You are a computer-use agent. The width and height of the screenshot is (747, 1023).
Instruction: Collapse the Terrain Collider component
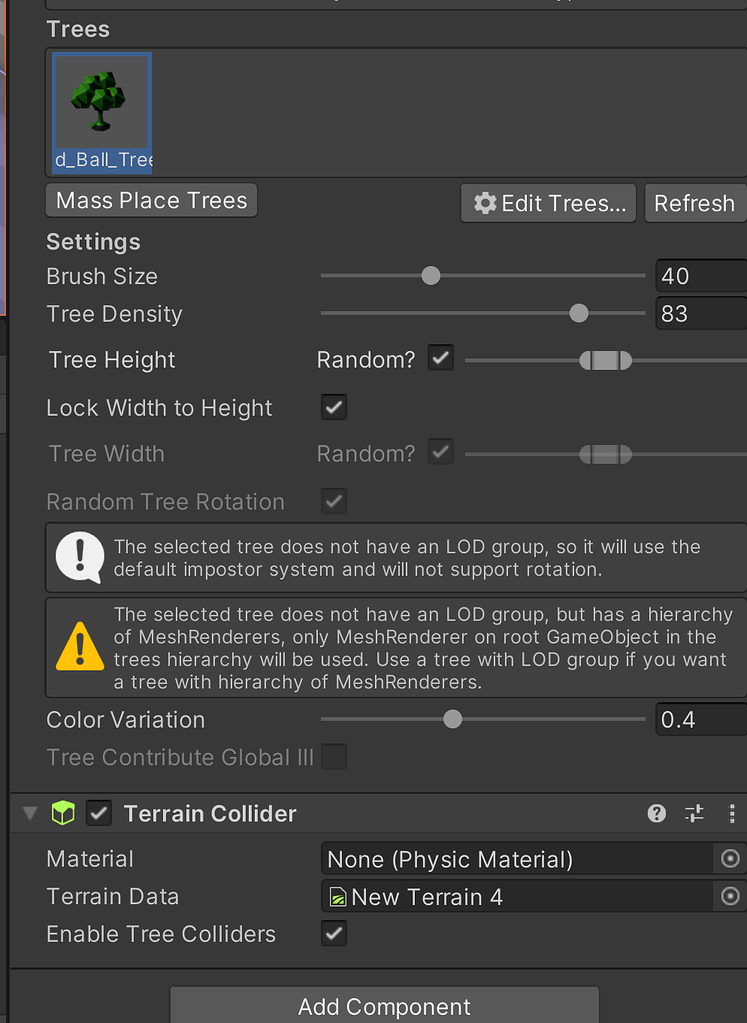point(29,813)
